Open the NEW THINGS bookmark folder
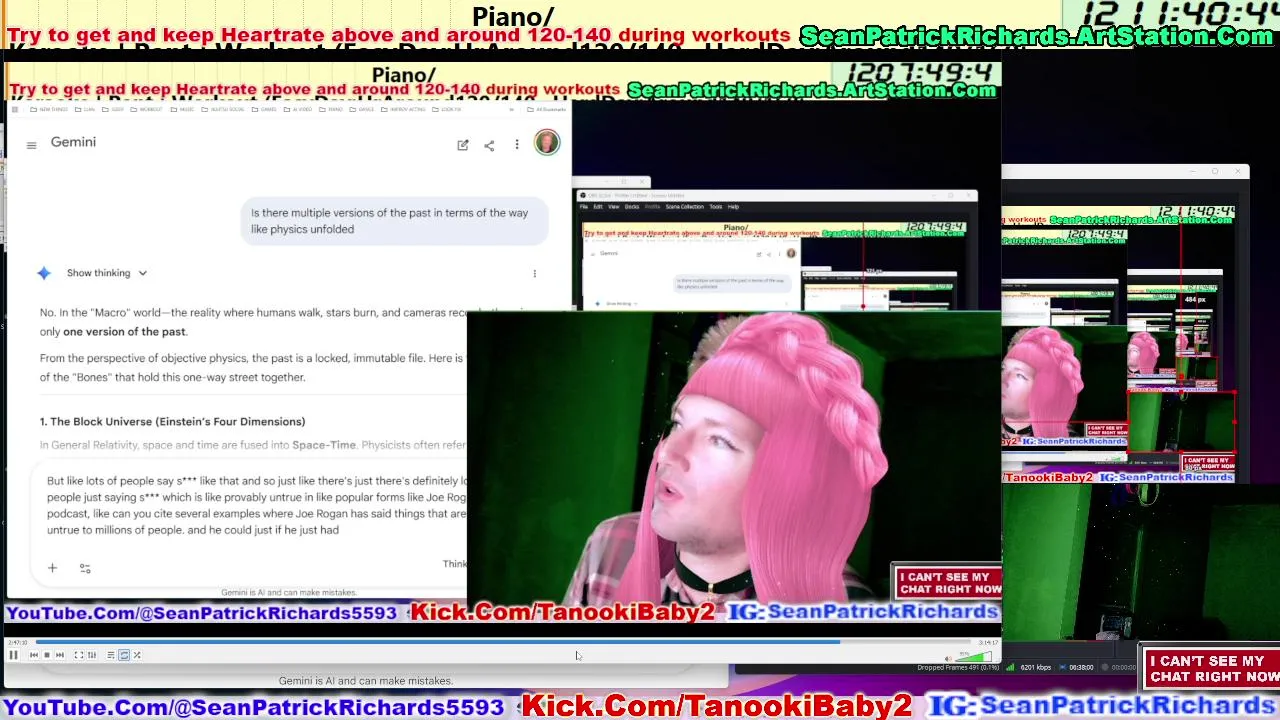Screen dimensions: 1280x720 click(x=48, y=109)
